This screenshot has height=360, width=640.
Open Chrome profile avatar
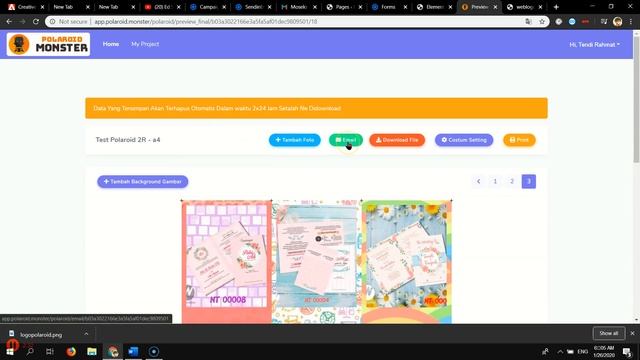pos(618,22)
